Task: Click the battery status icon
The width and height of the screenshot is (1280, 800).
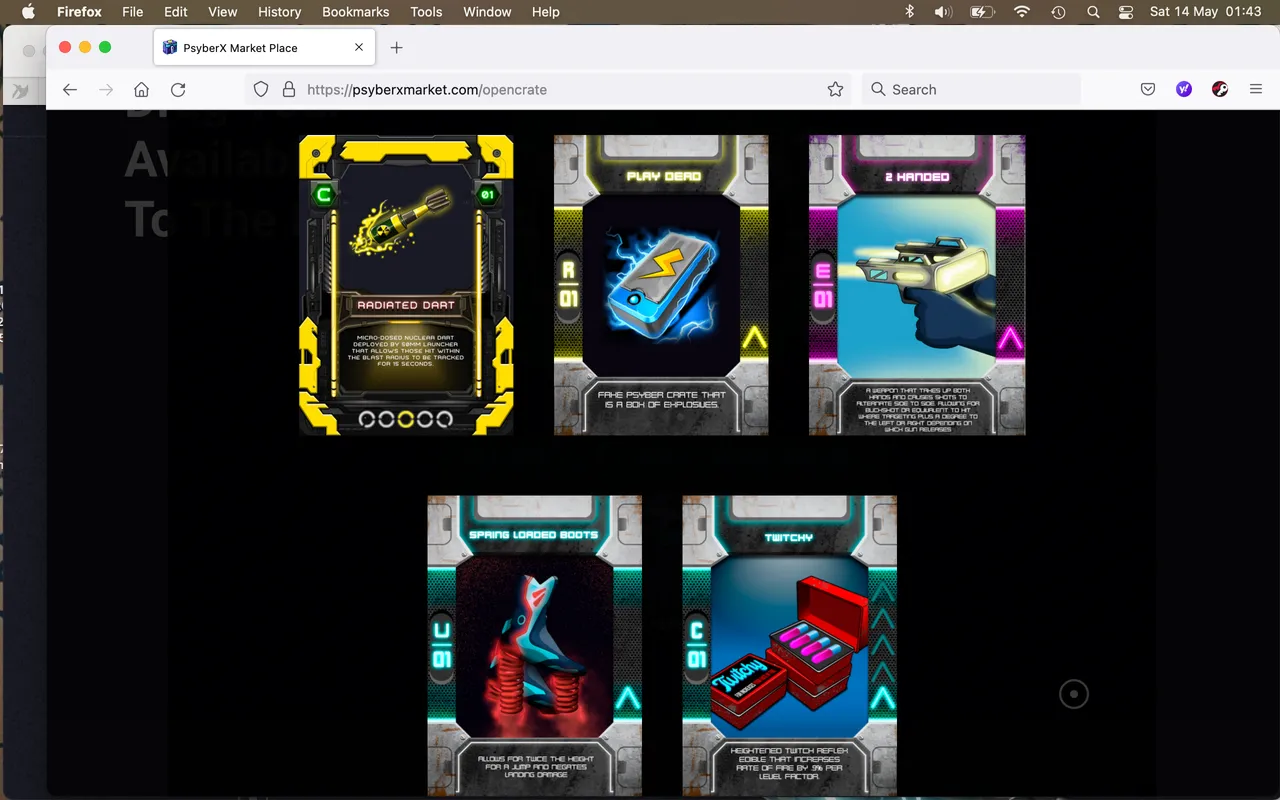Action: point(982,12)
